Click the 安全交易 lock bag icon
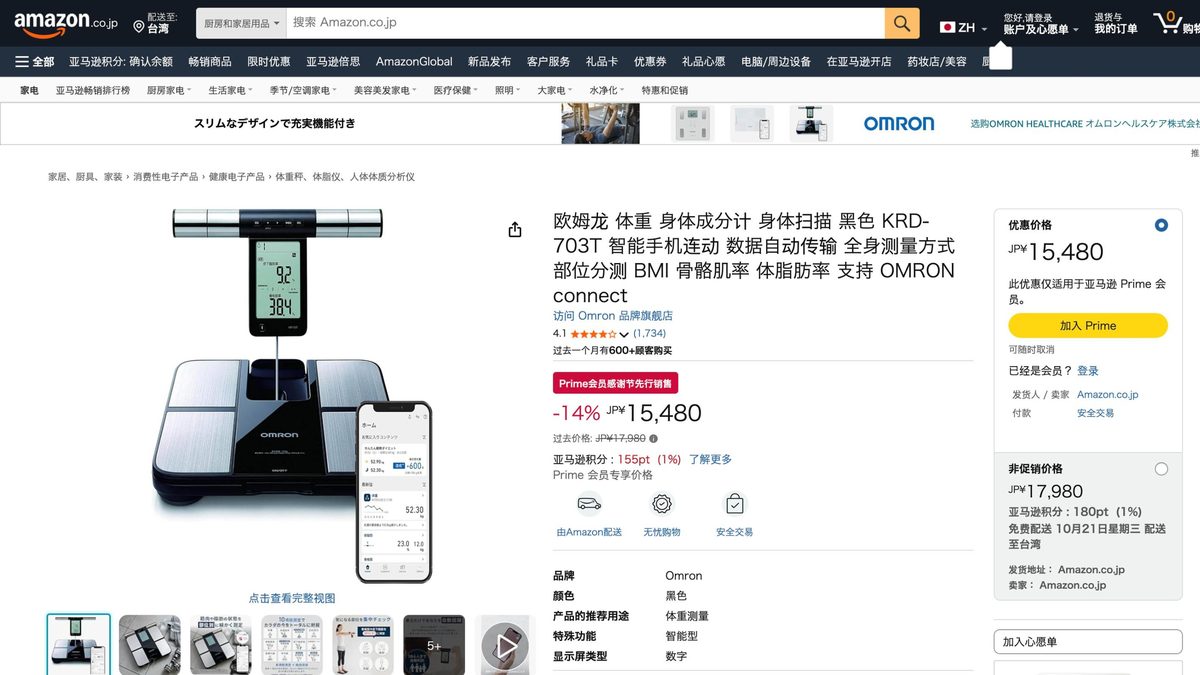This screenshot has height=675, width=1200. pyautogui.click(x=735, y=504)
